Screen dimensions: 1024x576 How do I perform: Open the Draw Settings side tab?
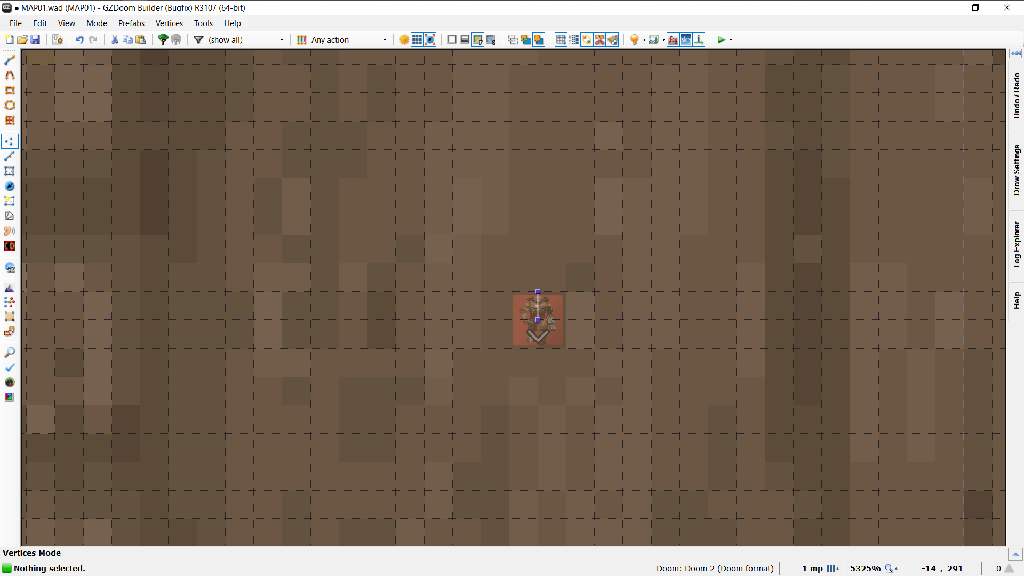click(x=1016, y=170)
